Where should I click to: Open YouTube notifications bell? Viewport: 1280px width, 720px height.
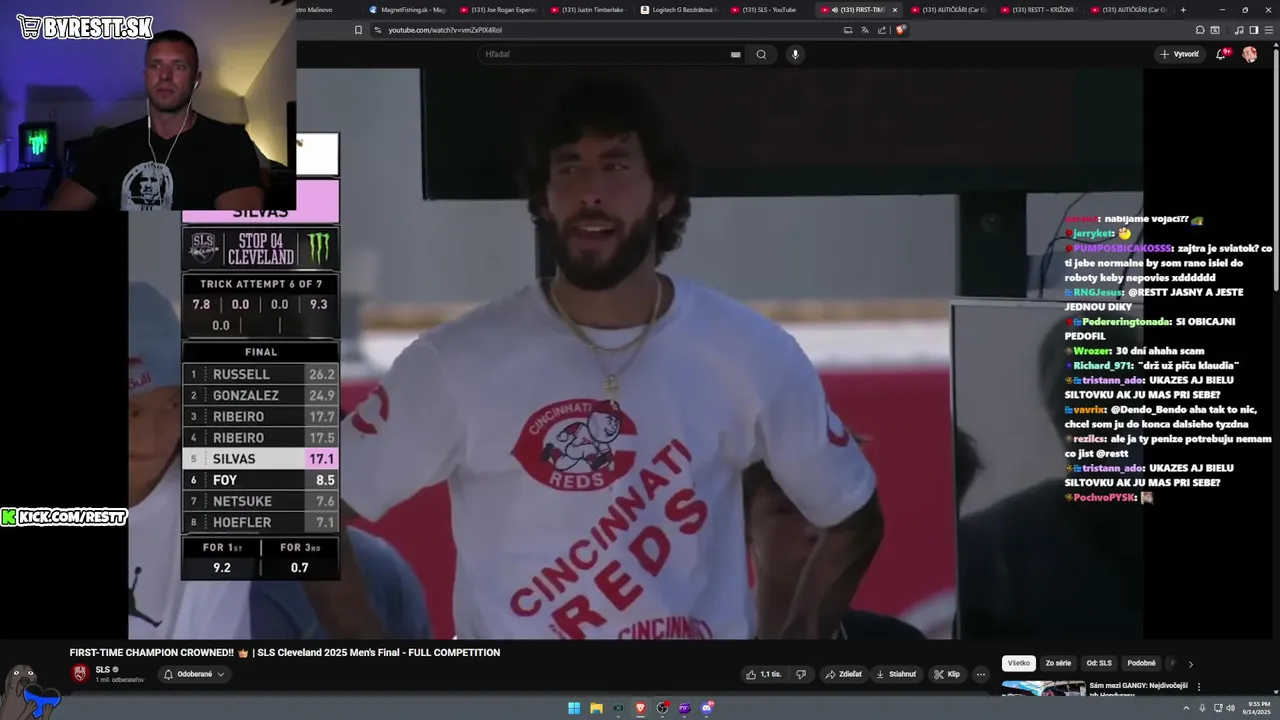click(x=1221, y=54)
